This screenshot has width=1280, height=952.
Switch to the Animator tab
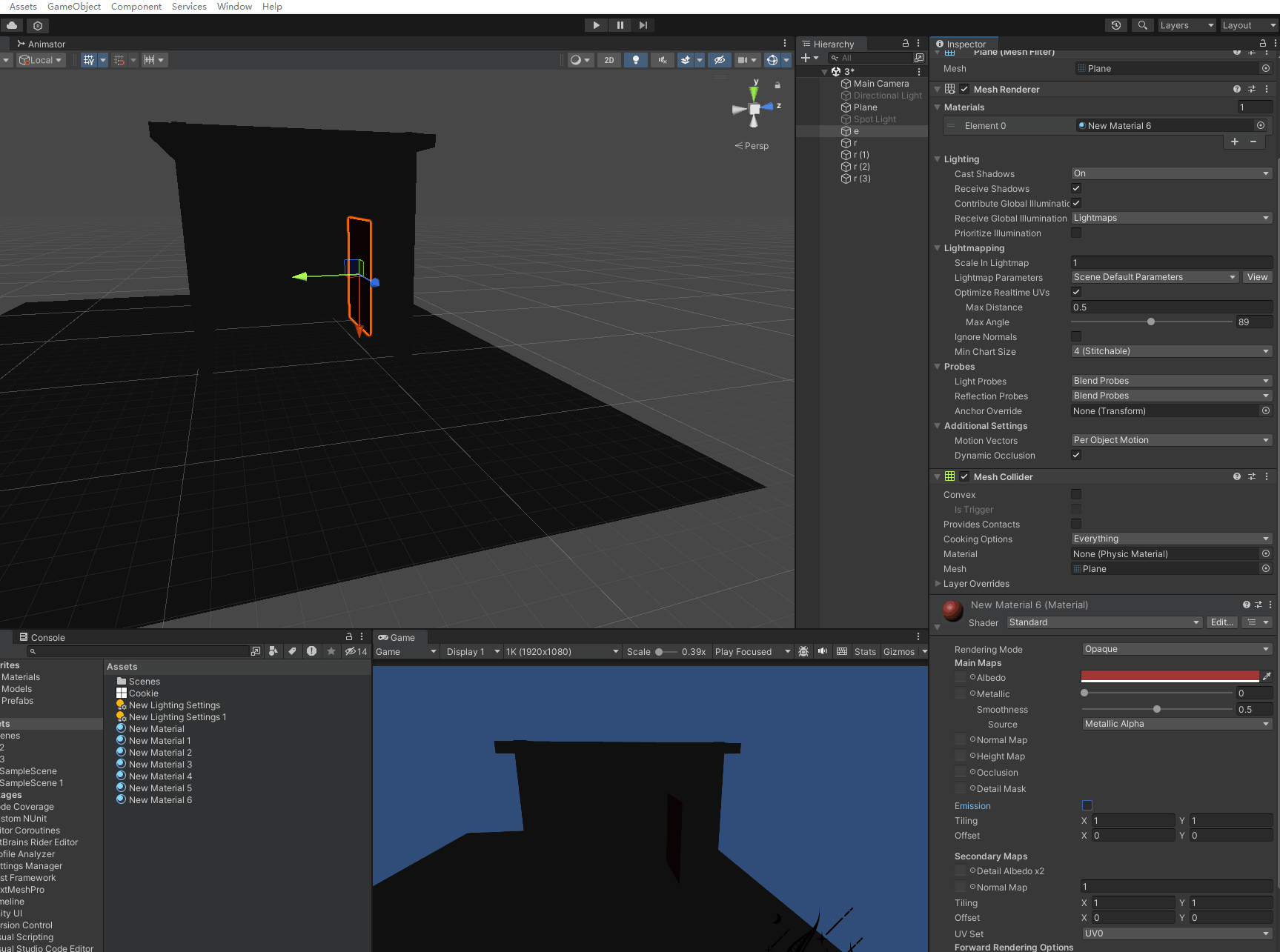tap(42, 44)
